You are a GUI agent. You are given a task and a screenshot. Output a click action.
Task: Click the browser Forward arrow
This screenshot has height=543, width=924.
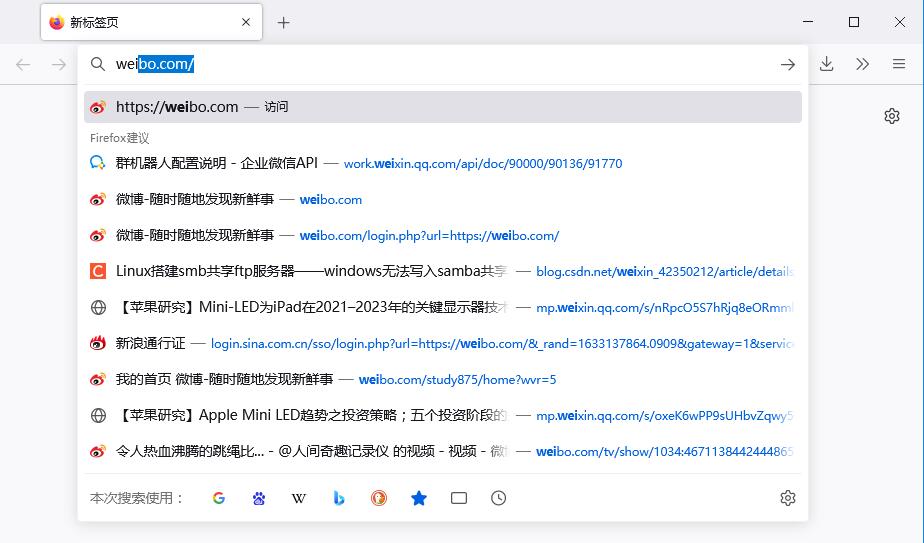59,64
